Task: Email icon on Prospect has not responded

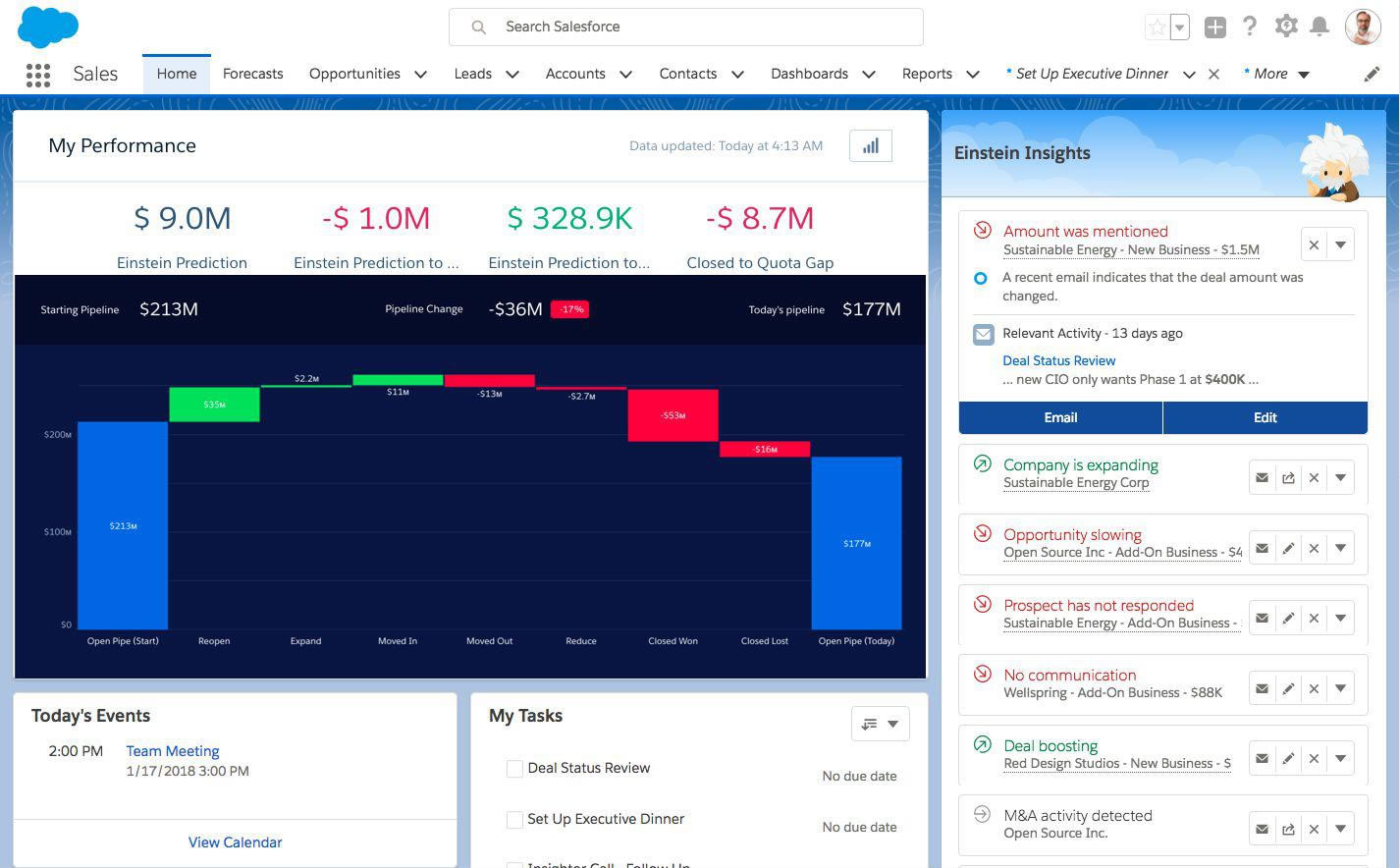Action: click(x=1262, y=619)
